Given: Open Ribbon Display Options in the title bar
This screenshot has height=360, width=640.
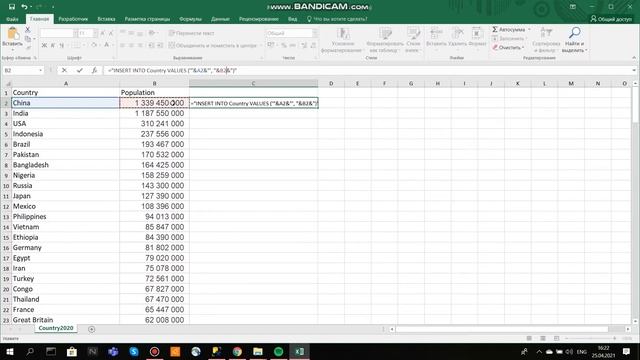Looking at the screenshot, I should point(573,7).
